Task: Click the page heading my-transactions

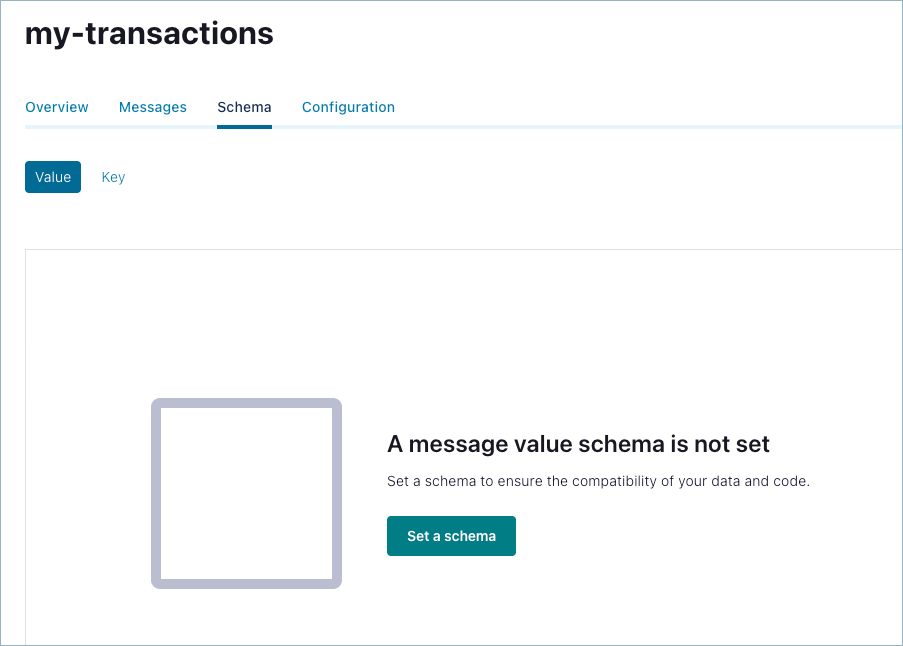Action: coord(149,33)
